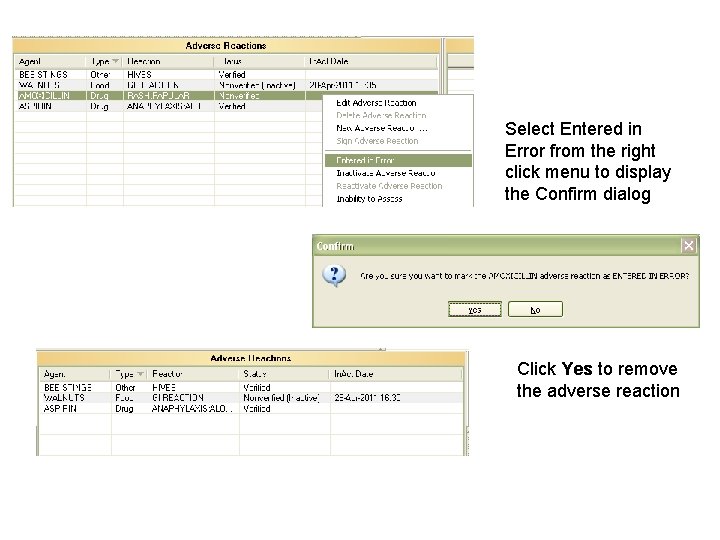Screen dimensions: 720x540
Task: Open Type column sort arrow in upper table
Action: point(115,61)
